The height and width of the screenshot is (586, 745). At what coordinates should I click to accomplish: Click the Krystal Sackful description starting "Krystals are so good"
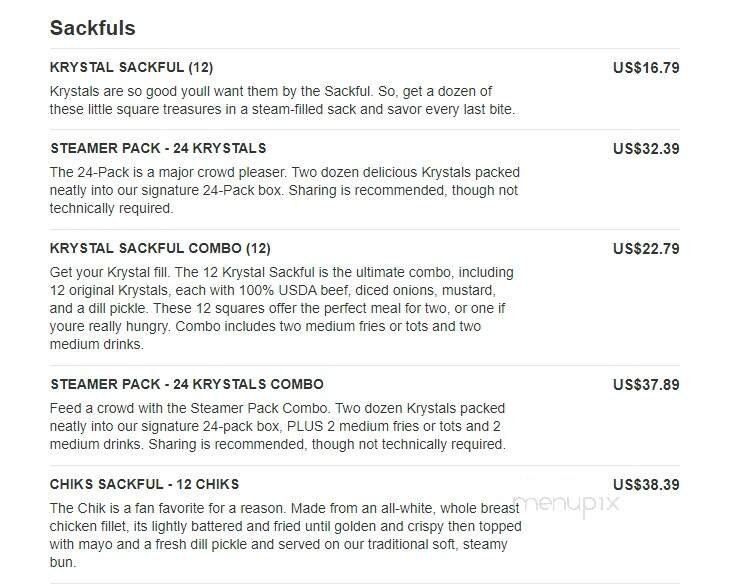point(283,99)
